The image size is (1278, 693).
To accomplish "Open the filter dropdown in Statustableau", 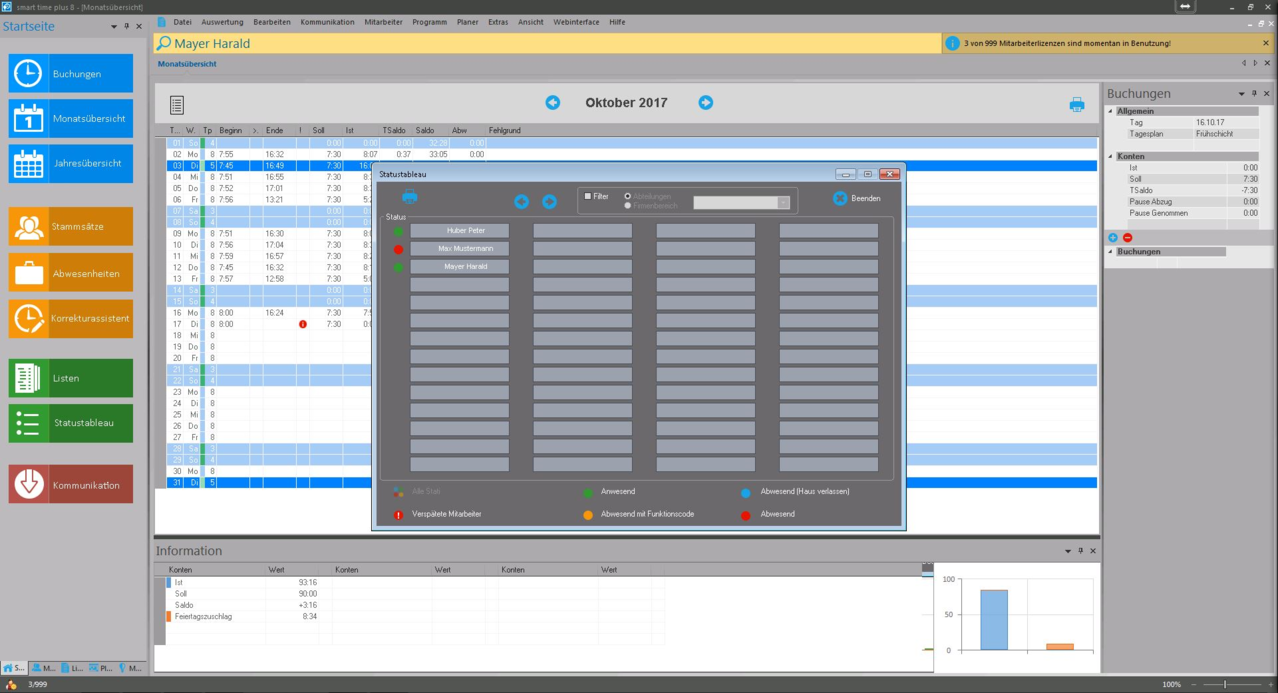I will pos(783,202).
